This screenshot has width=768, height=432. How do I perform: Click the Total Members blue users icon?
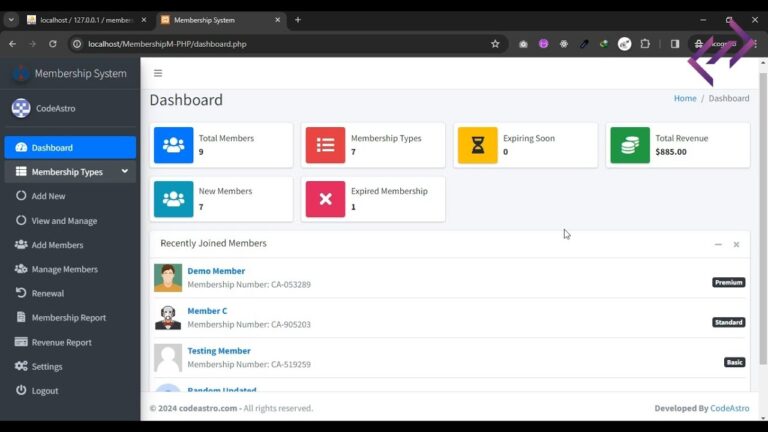tap(173, 145)
